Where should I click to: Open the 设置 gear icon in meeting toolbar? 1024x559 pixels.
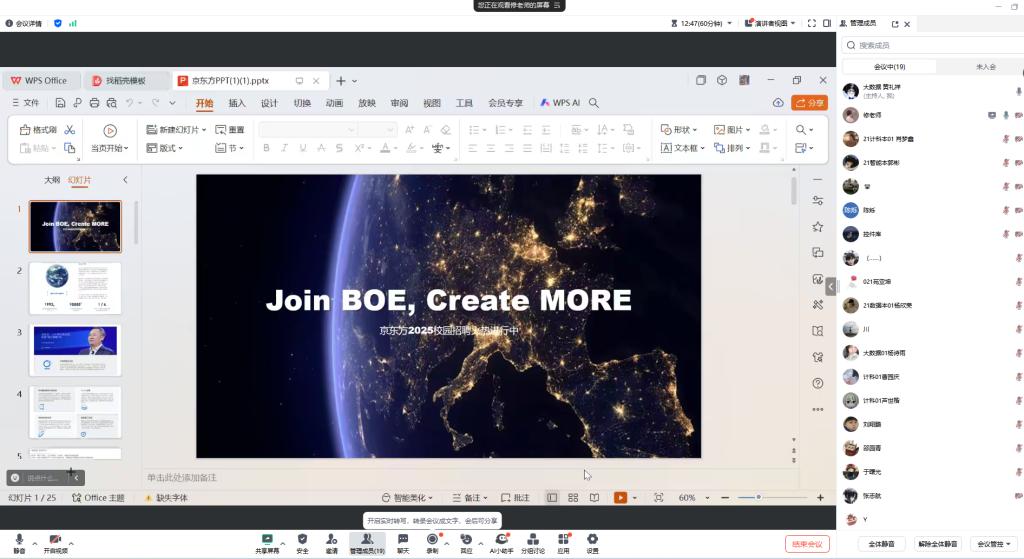pos(592,539)
